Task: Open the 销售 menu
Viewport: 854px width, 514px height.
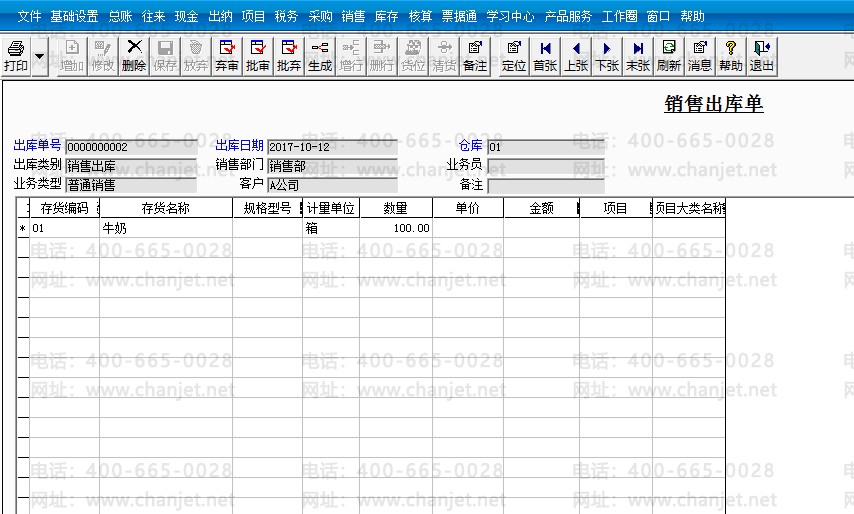Action: click(353, 16)
